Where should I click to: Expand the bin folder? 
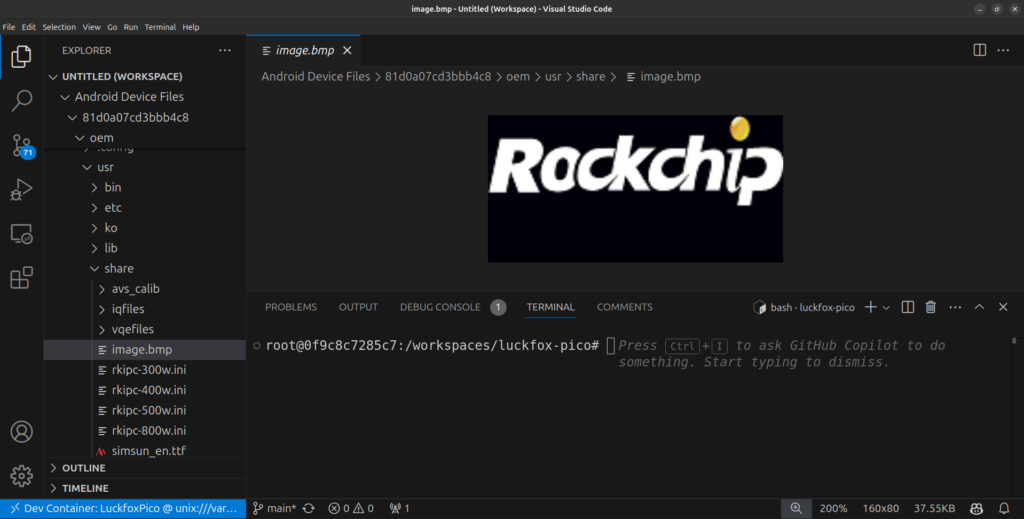tap(144, 187)
